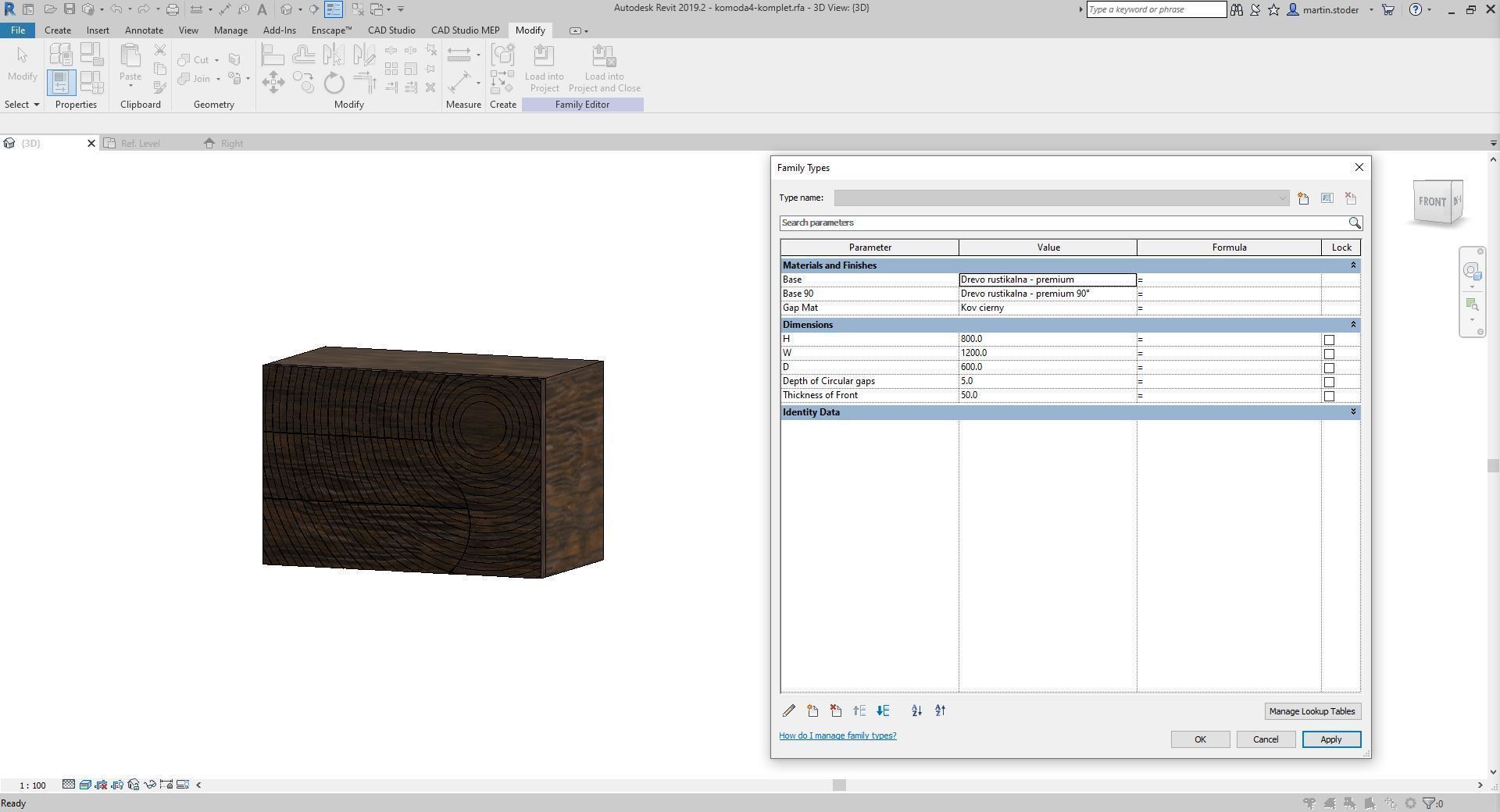Open the How do I manage family types link
Screen dimensions: 1500x812
tap(837, 735)
